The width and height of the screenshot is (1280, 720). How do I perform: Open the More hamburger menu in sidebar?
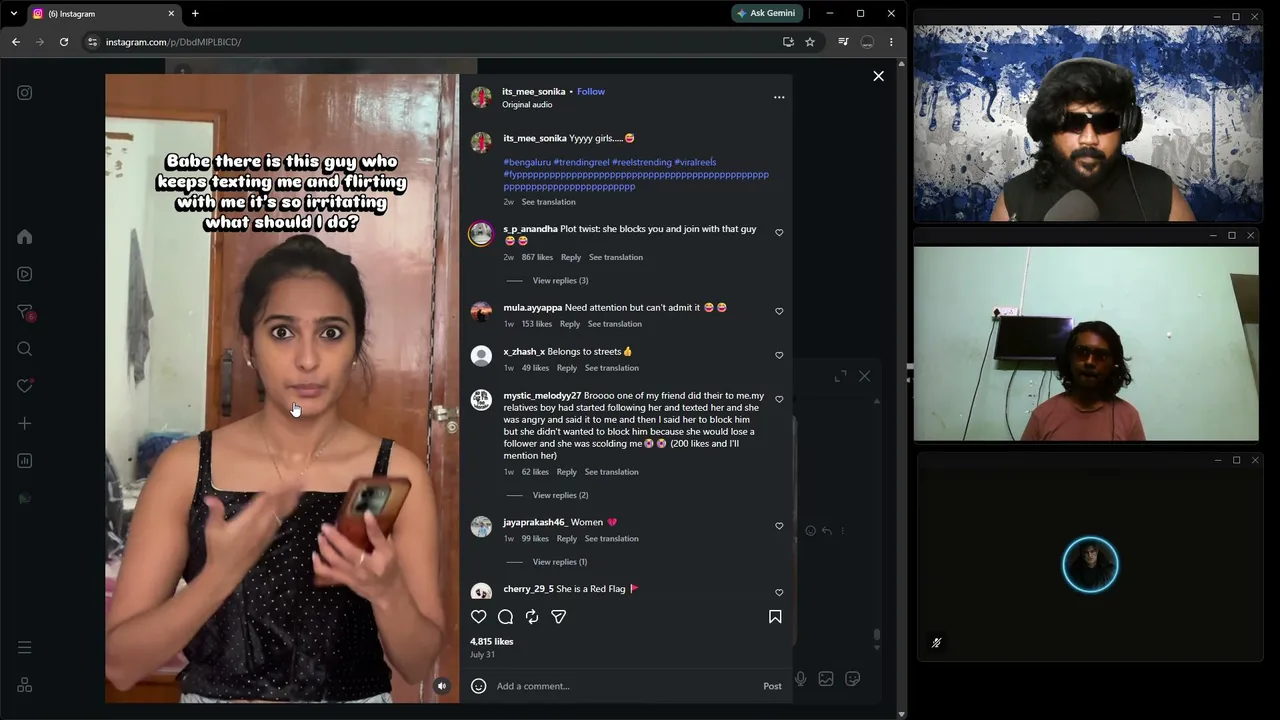point(25,647)
